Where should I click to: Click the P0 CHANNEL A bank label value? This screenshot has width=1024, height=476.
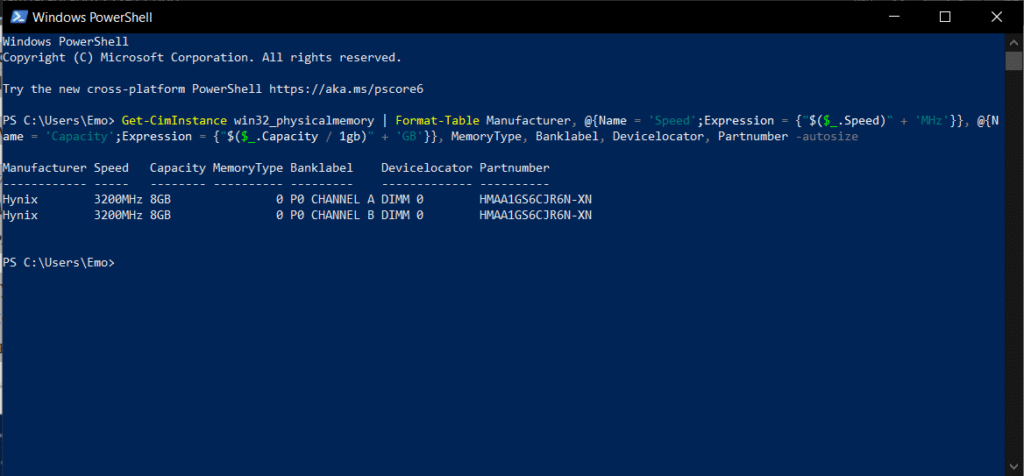point(332,199)
